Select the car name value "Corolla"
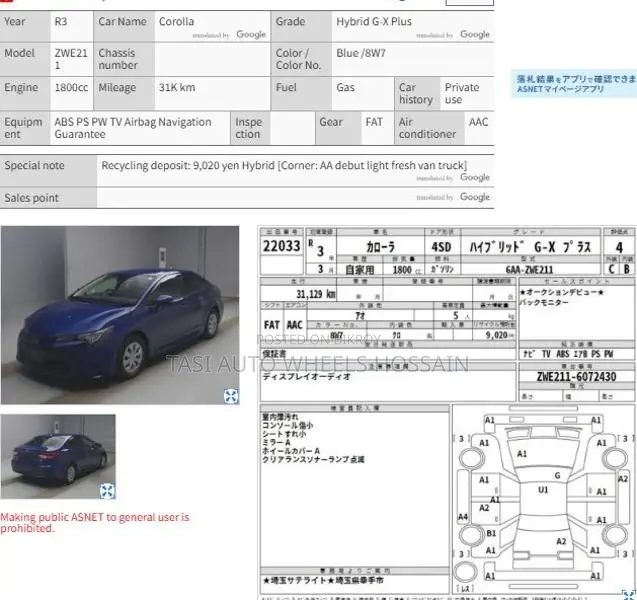637x600 pixels. (176, 22)
